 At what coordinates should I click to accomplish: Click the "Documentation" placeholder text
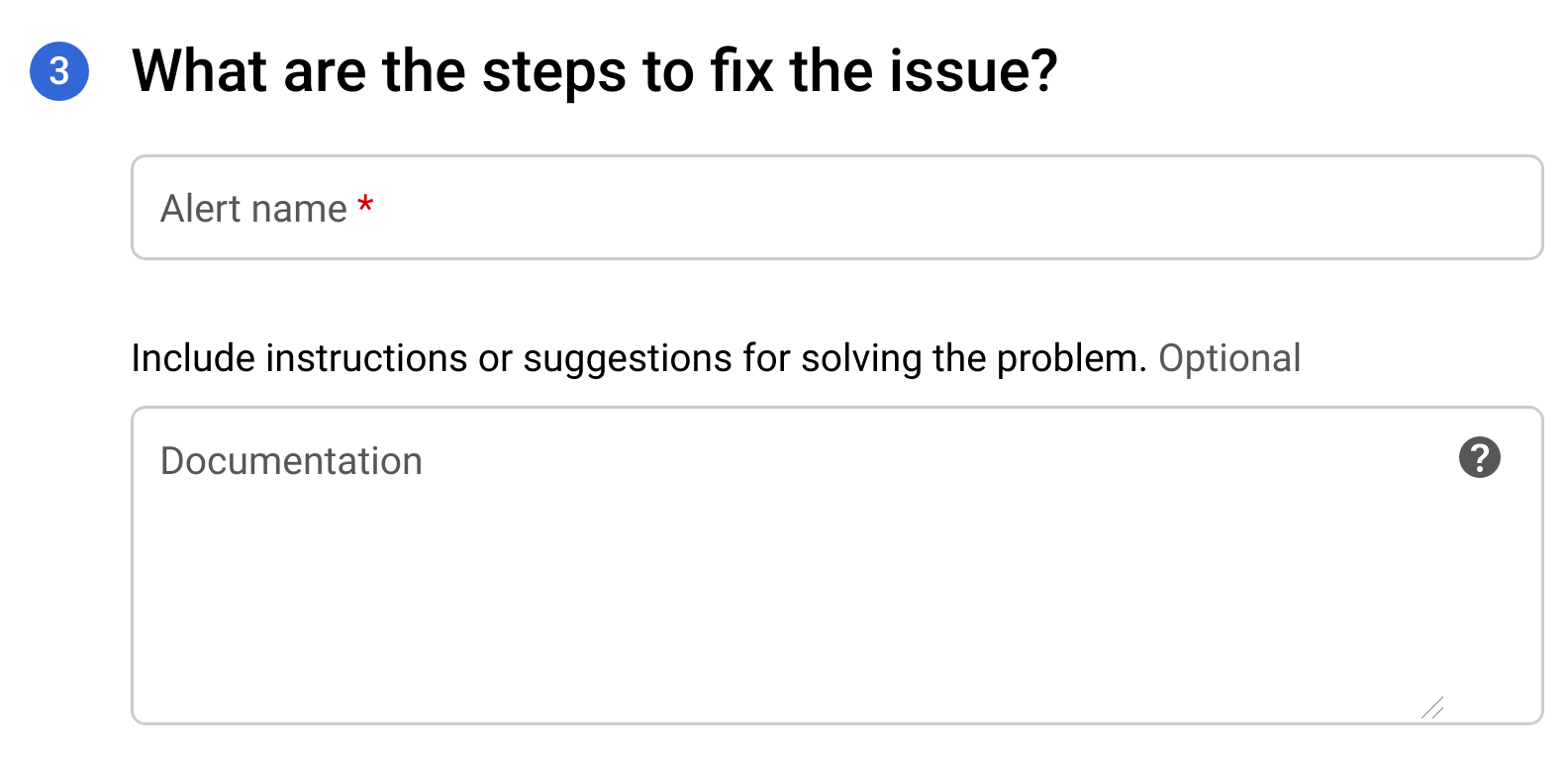(291, 461)
